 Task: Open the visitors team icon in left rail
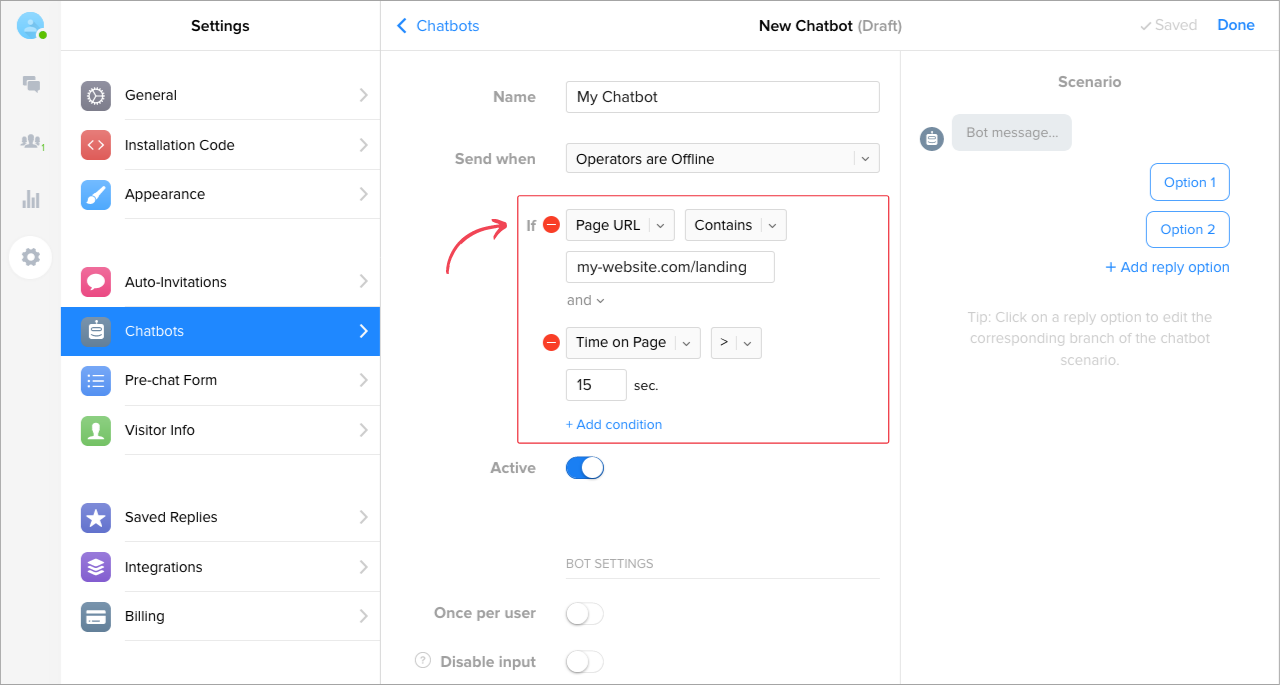pyautogui.click(x=31, y=142)
